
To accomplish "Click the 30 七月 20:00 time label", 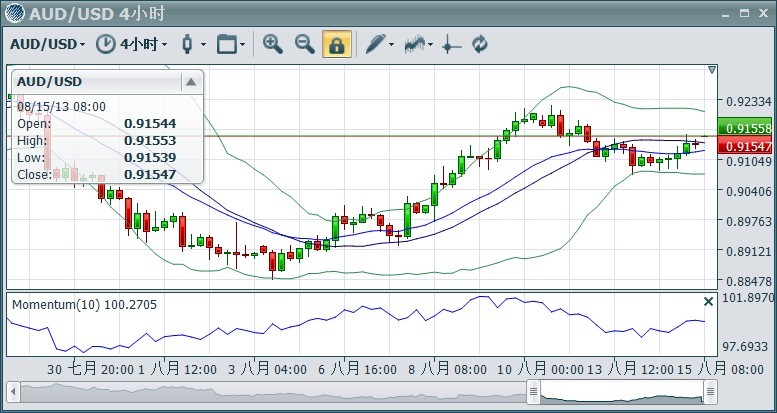I will point(91,369).
